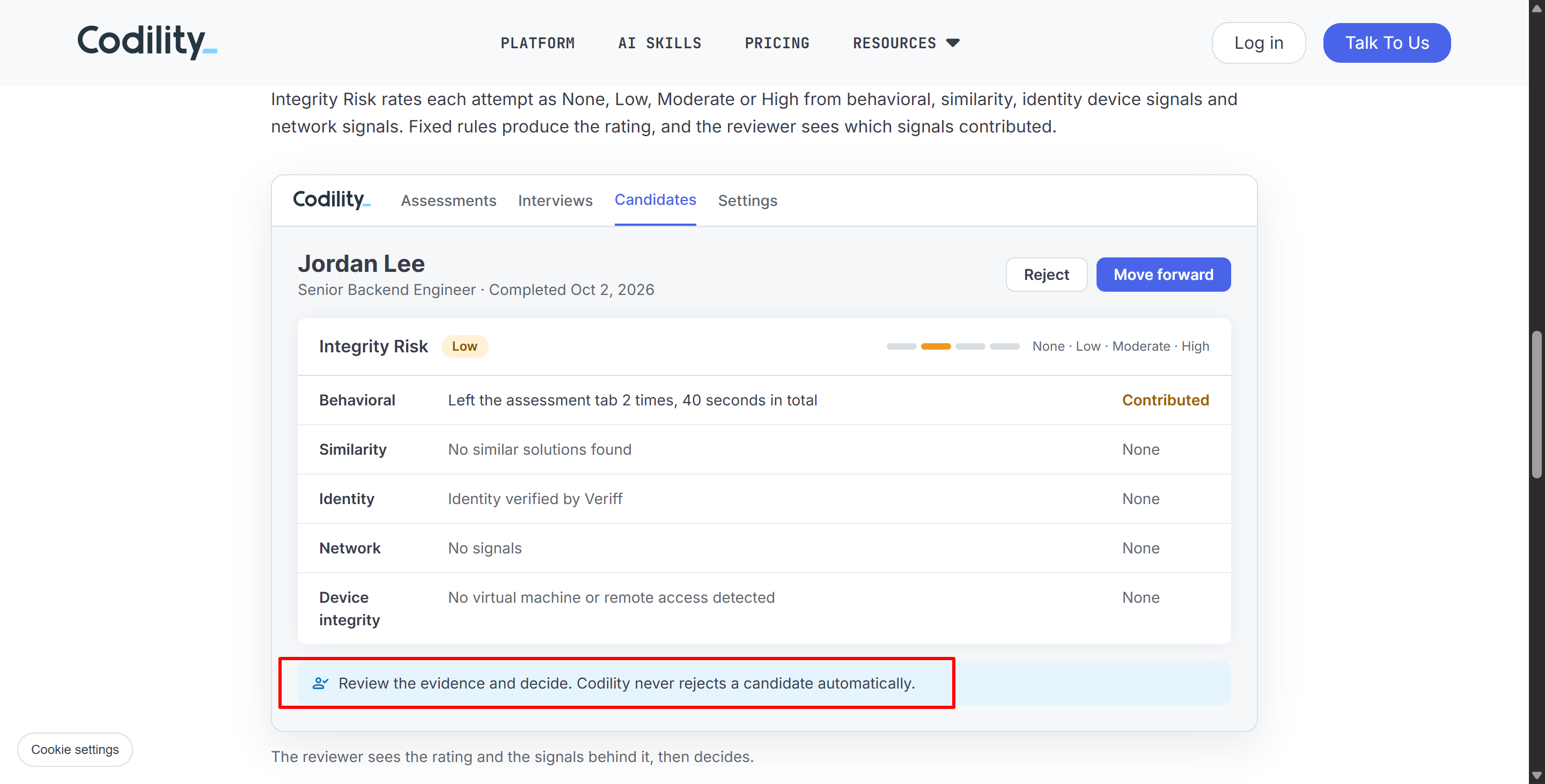Click the Behavioral row label
1545x784 pixels.
pos(357,400)
